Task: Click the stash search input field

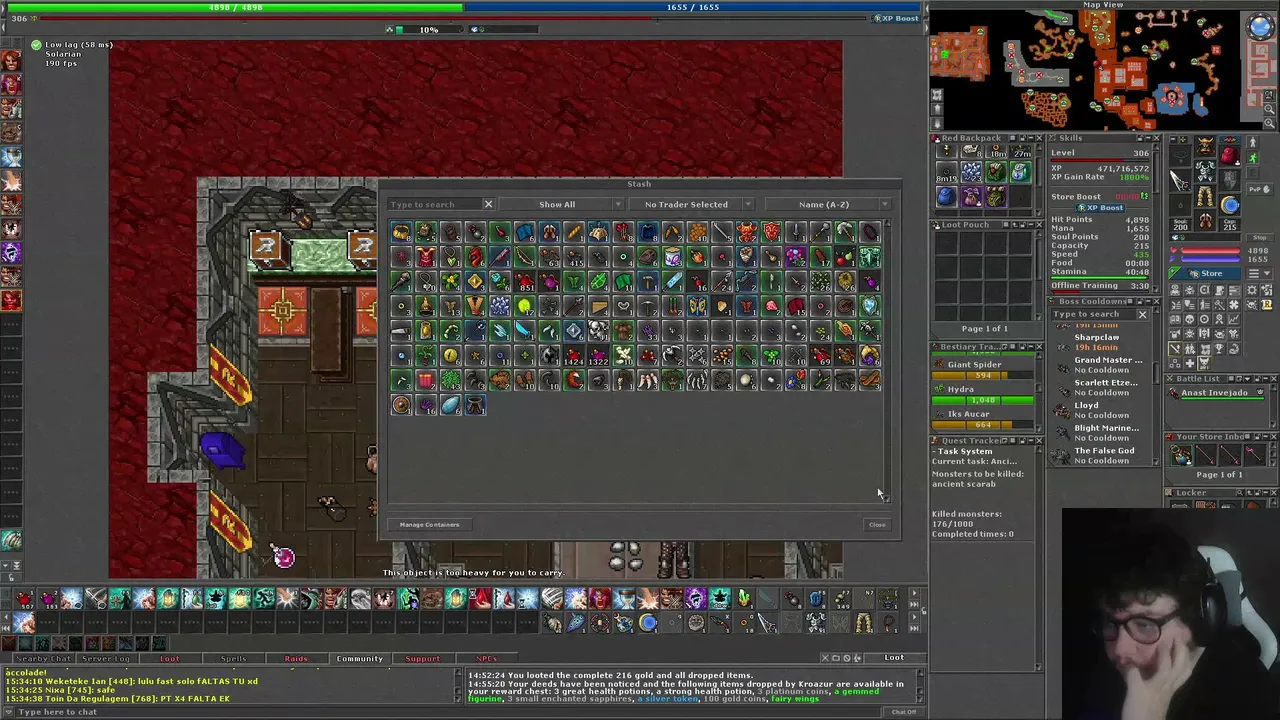Action: 436,204
